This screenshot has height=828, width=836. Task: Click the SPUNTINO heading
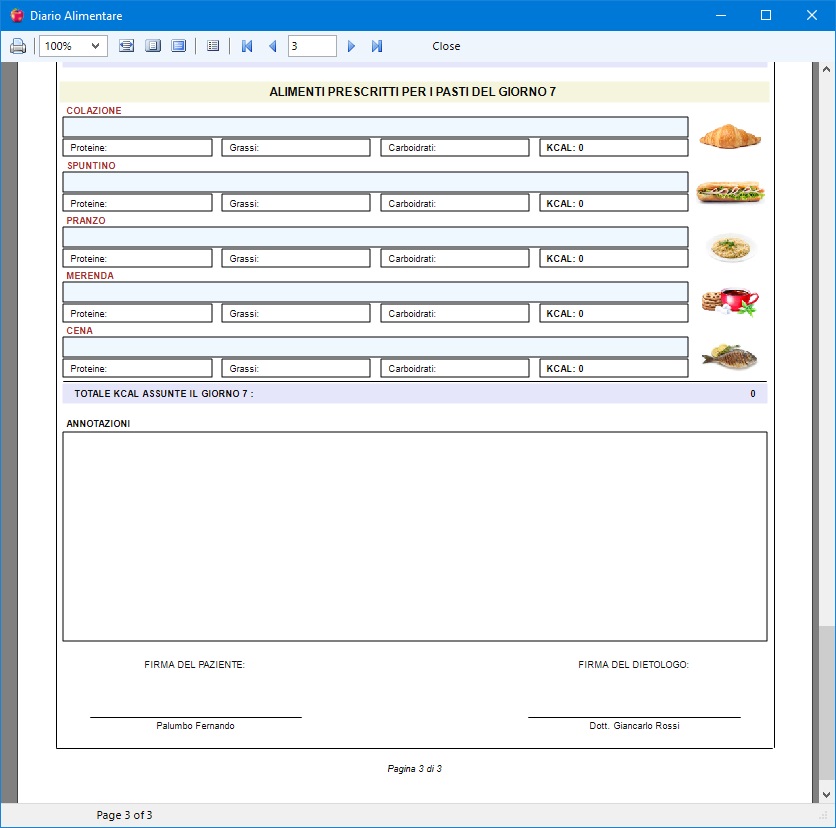91,165
